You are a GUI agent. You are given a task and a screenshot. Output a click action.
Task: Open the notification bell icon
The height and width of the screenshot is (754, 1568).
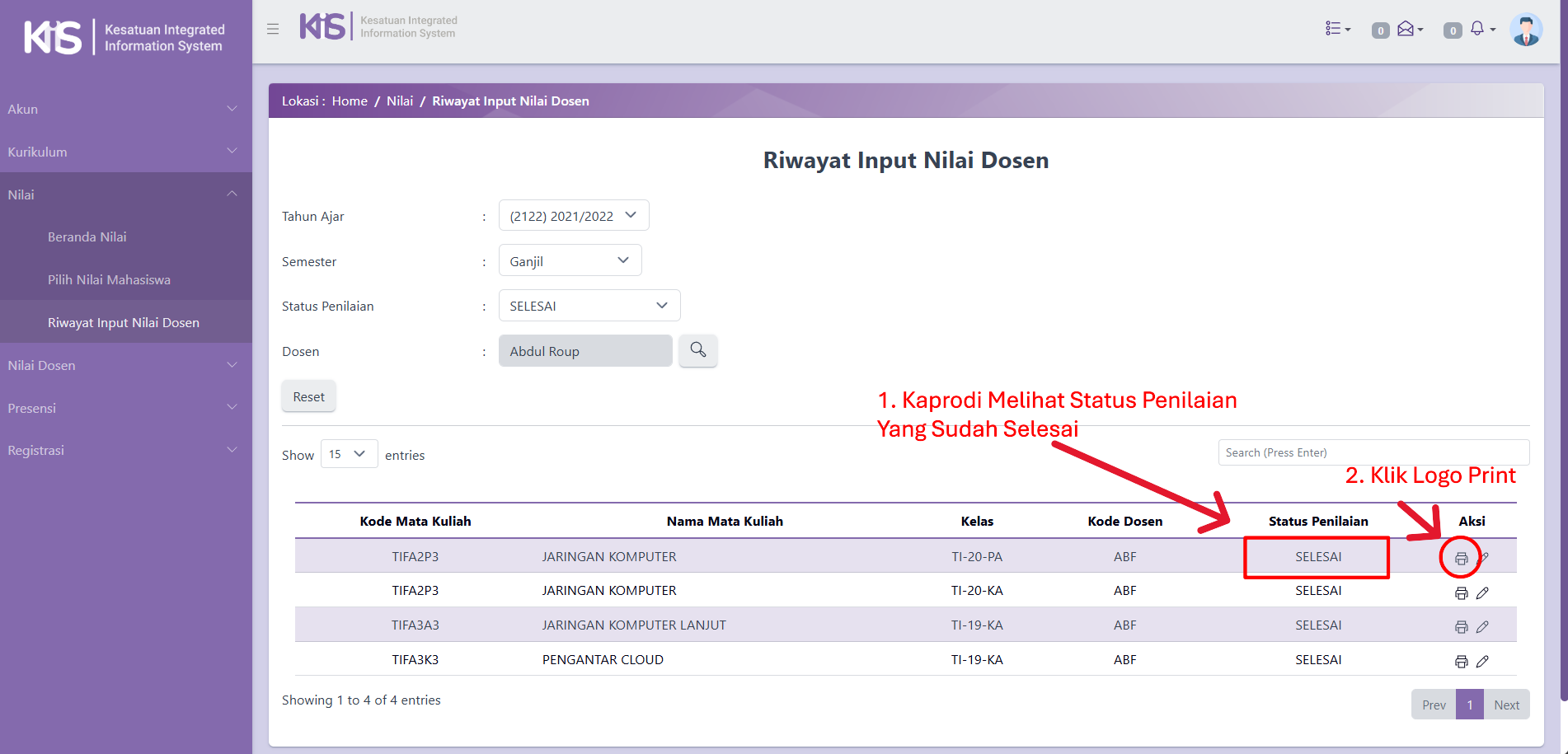[1477, 29]
